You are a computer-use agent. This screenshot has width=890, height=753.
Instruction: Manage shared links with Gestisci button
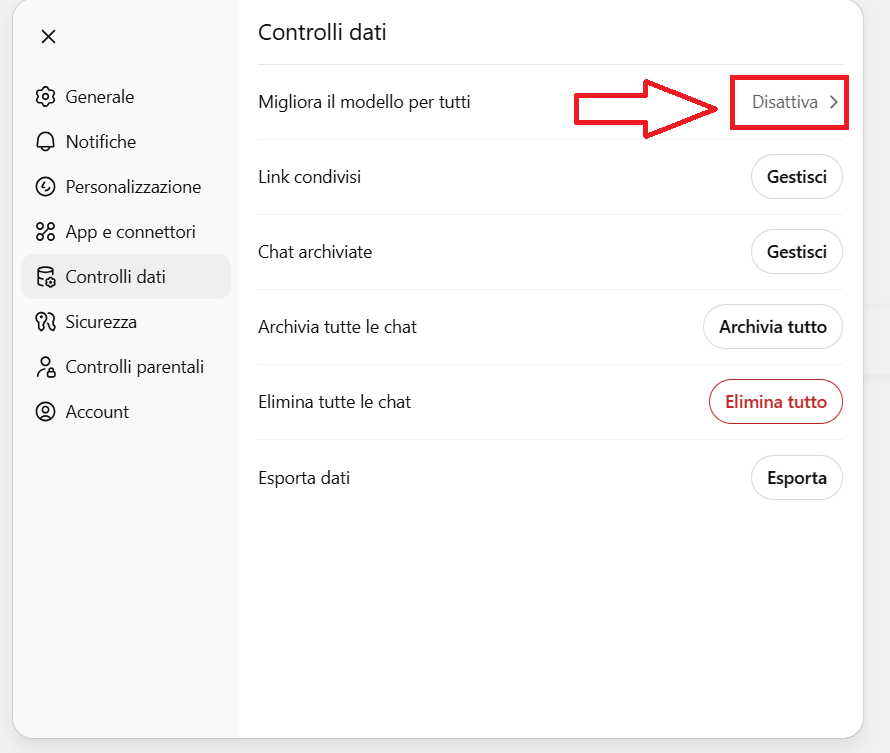pos(796,177)
